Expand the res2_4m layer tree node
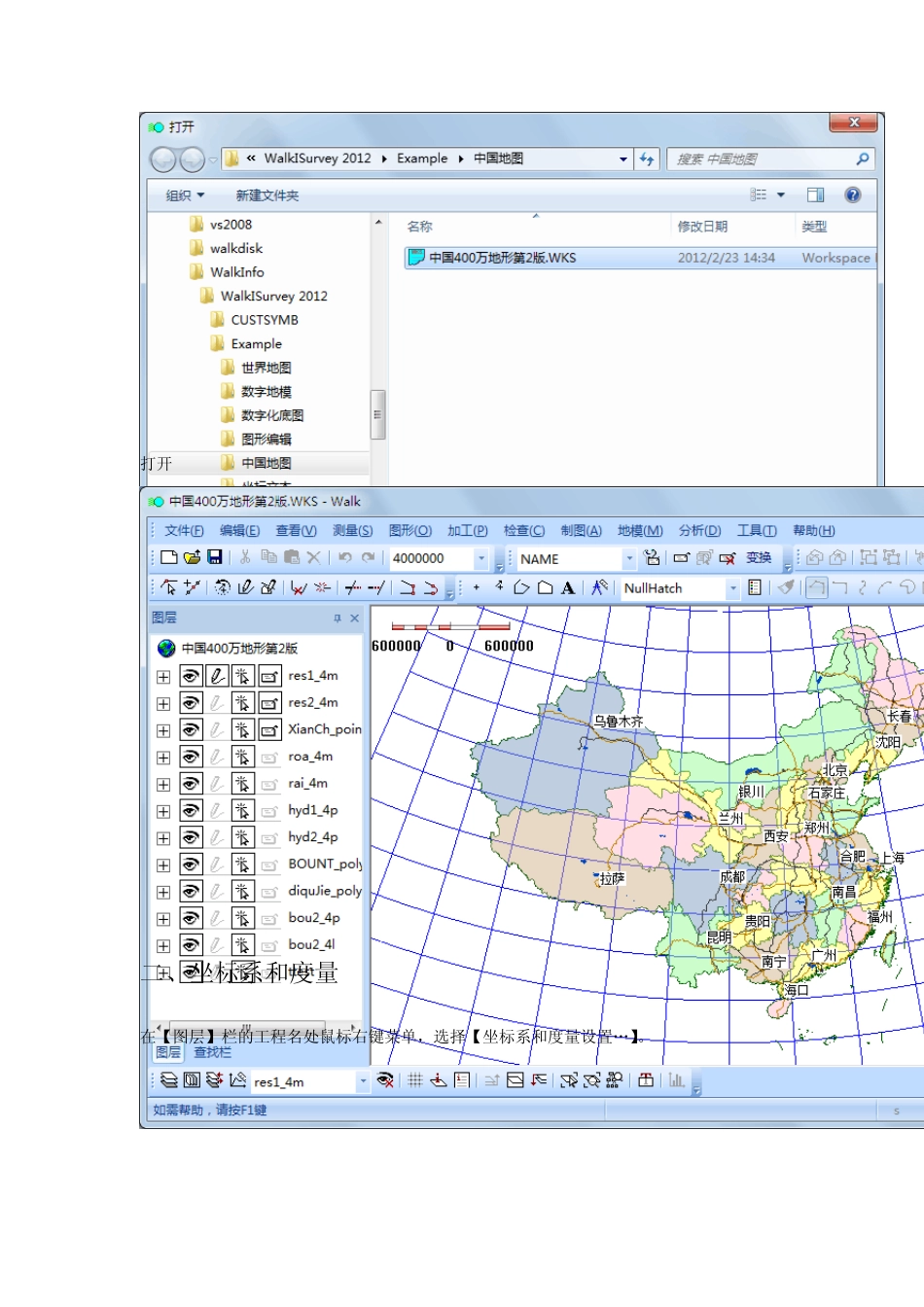This screenshot has height=1307, width=924. (x=163, y=703)
